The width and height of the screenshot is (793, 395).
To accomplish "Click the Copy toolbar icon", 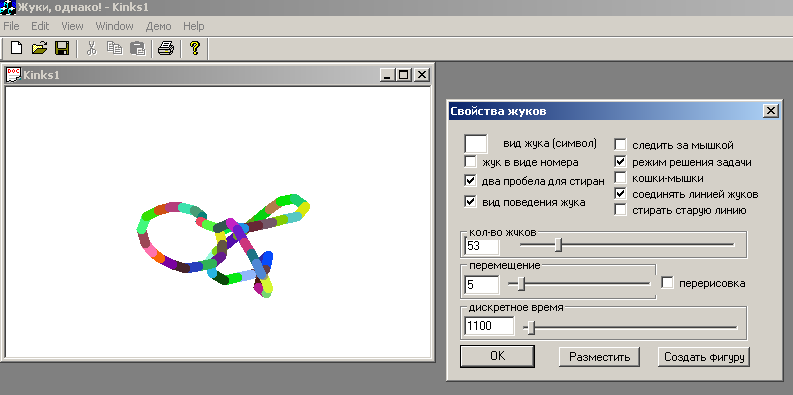I will [115, 49].
